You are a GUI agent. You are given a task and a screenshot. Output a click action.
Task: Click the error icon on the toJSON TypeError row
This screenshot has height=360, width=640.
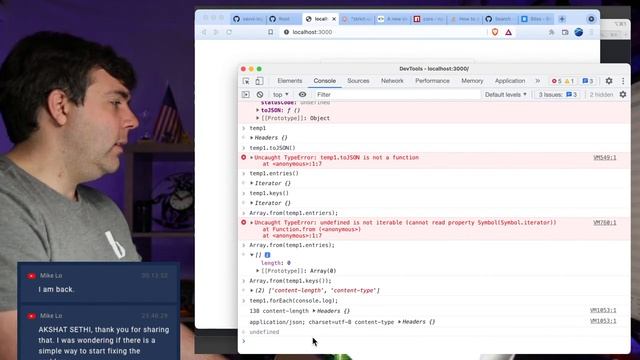coord(244,157)
